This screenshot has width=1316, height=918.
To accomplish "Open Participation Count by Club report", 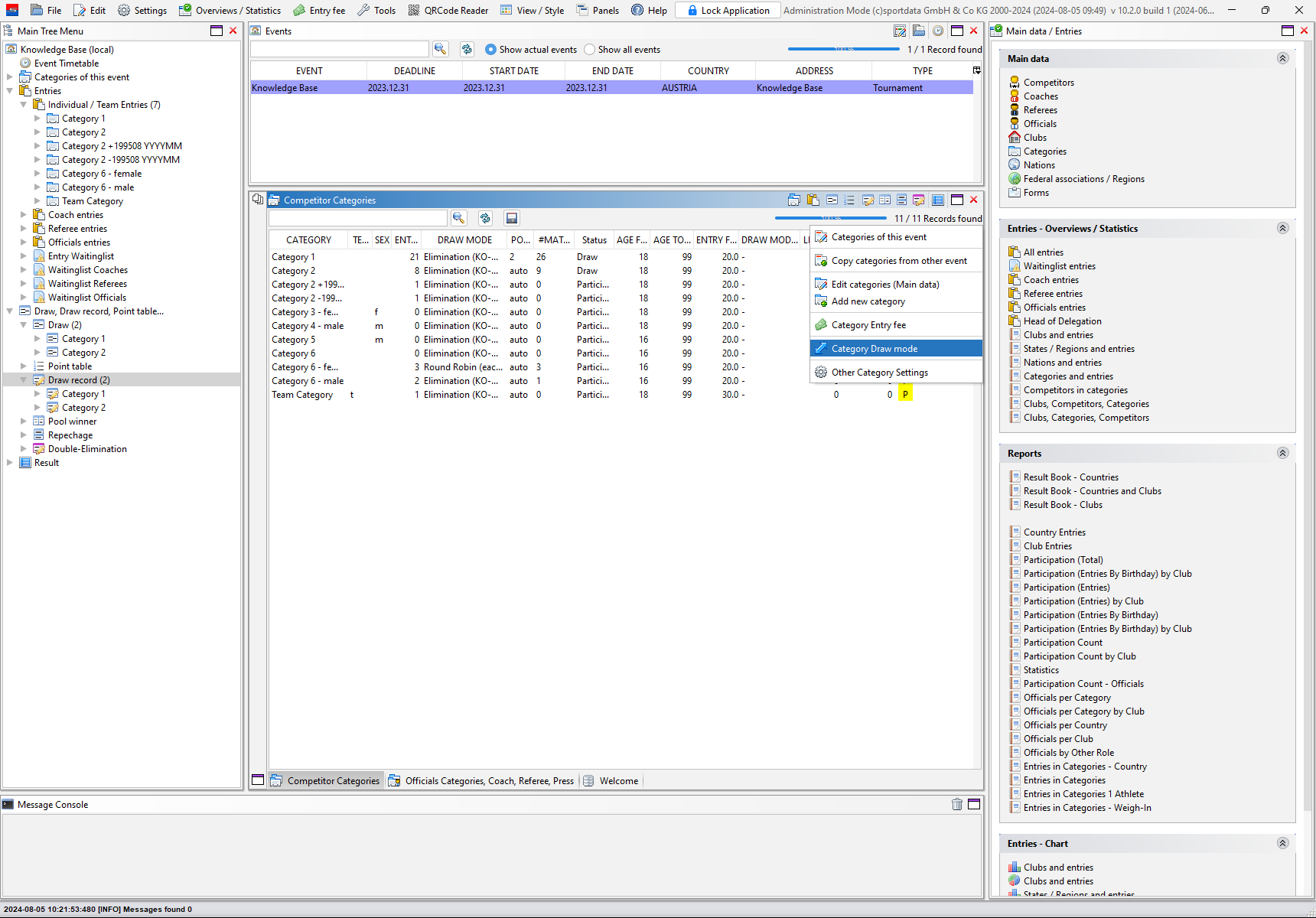I will pyautogui.click(x=1080, y=656).
